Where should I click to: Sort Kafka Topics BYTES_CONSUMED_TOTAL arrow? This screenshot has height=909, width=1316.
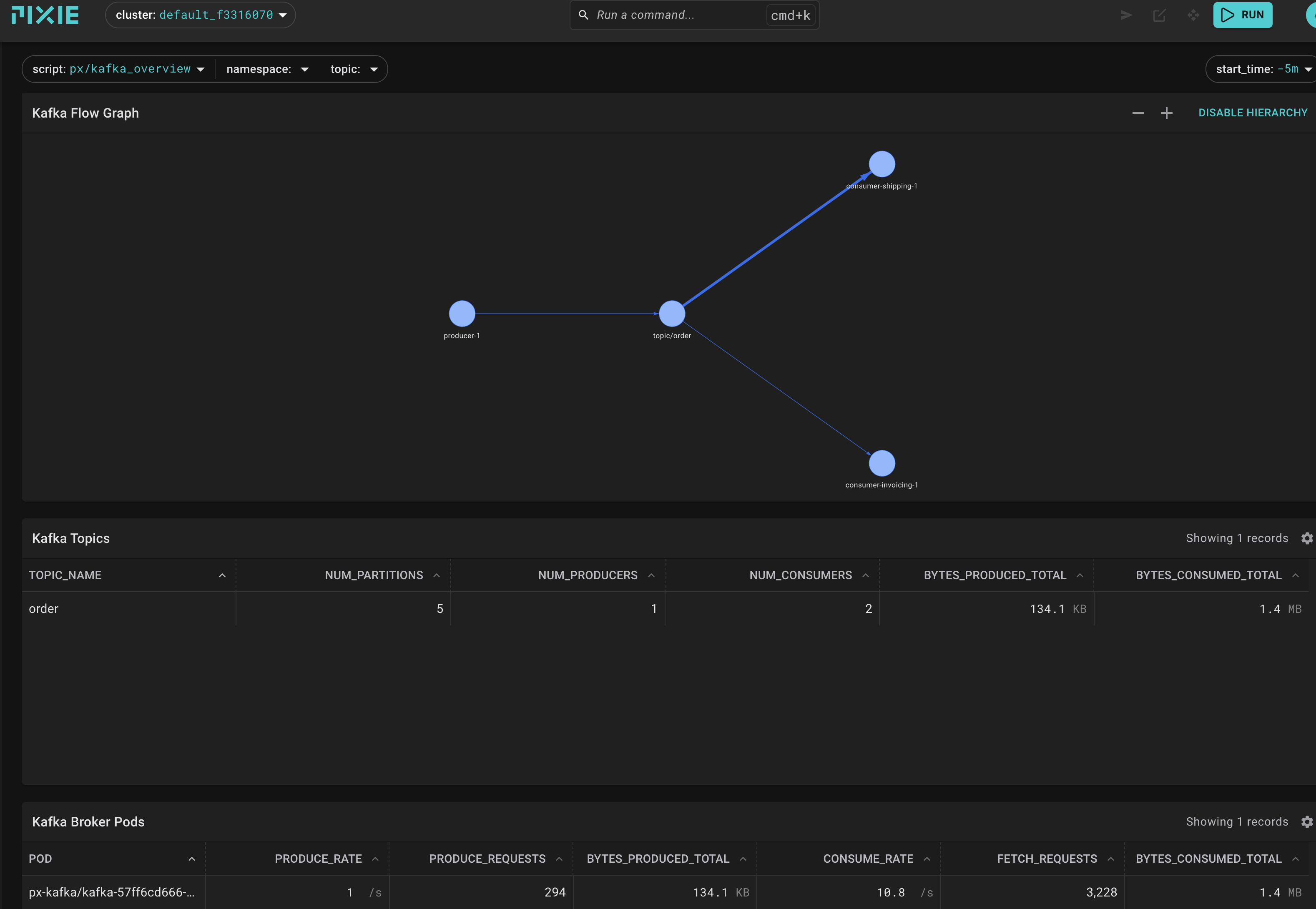pos(1296,575)
